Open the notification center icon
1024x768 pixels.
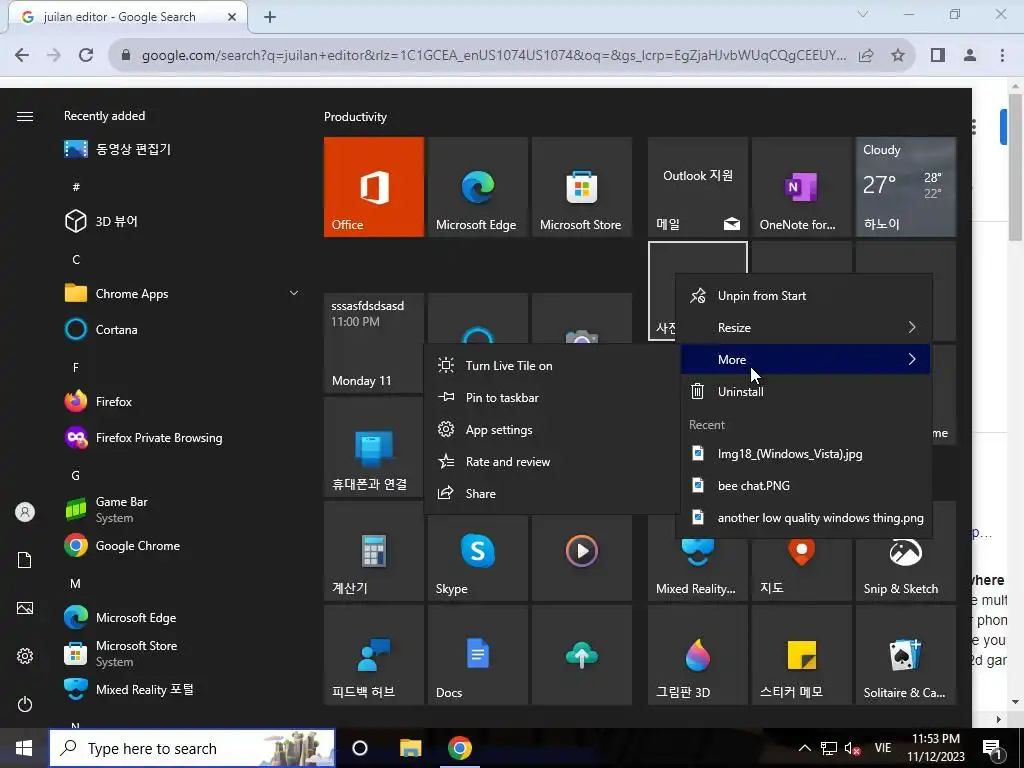point(991,748)
